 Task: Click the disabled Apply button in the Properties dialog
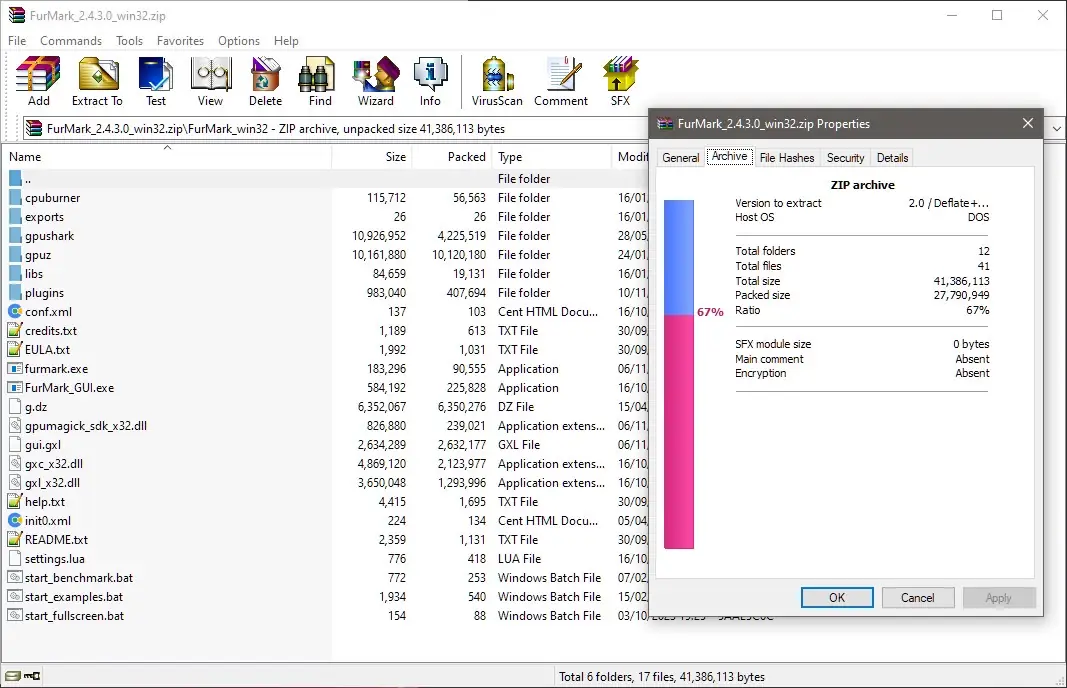pos(998,597)
